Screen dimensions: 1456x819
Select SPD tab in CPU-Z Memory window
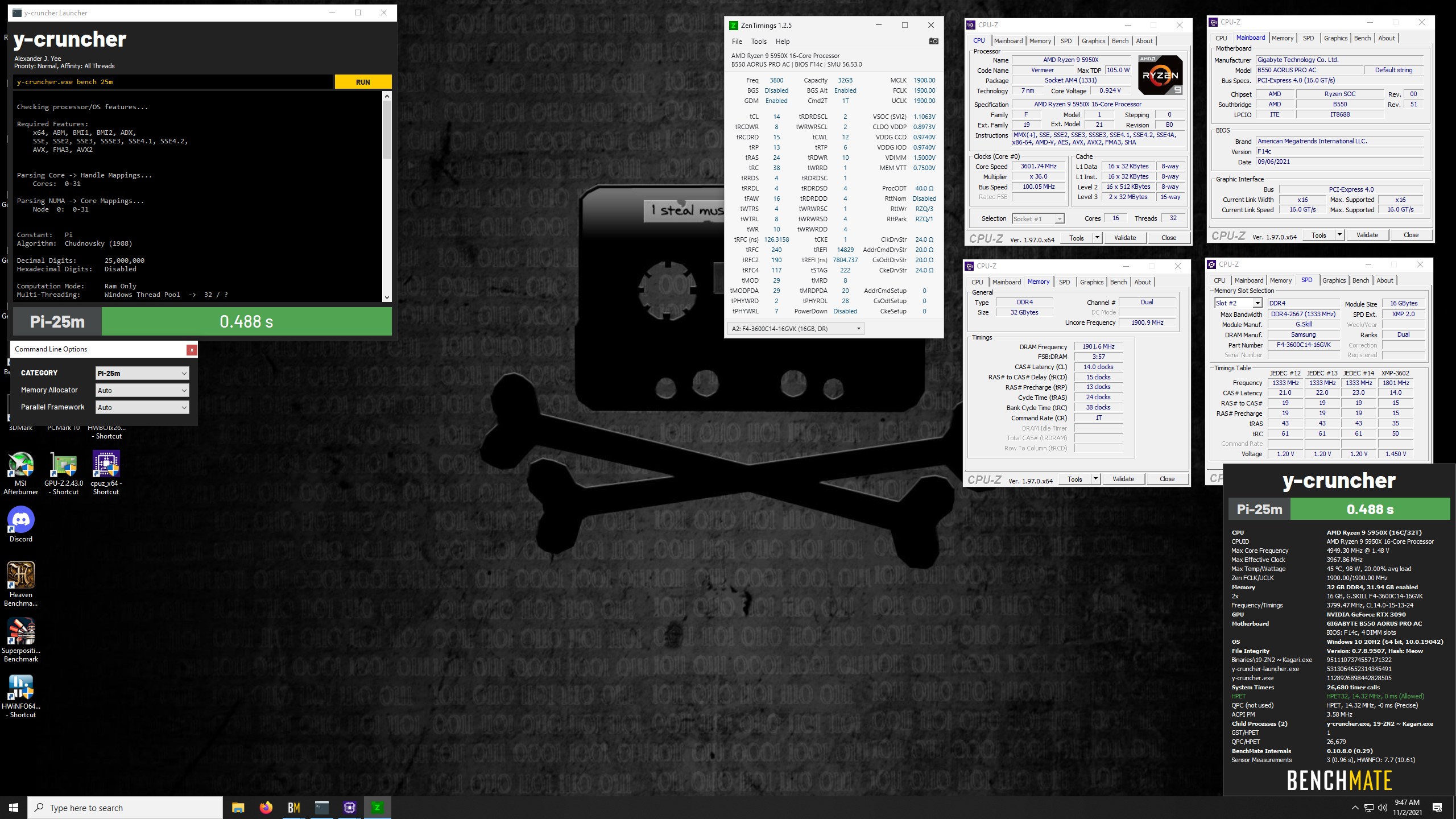[1064, 282]
